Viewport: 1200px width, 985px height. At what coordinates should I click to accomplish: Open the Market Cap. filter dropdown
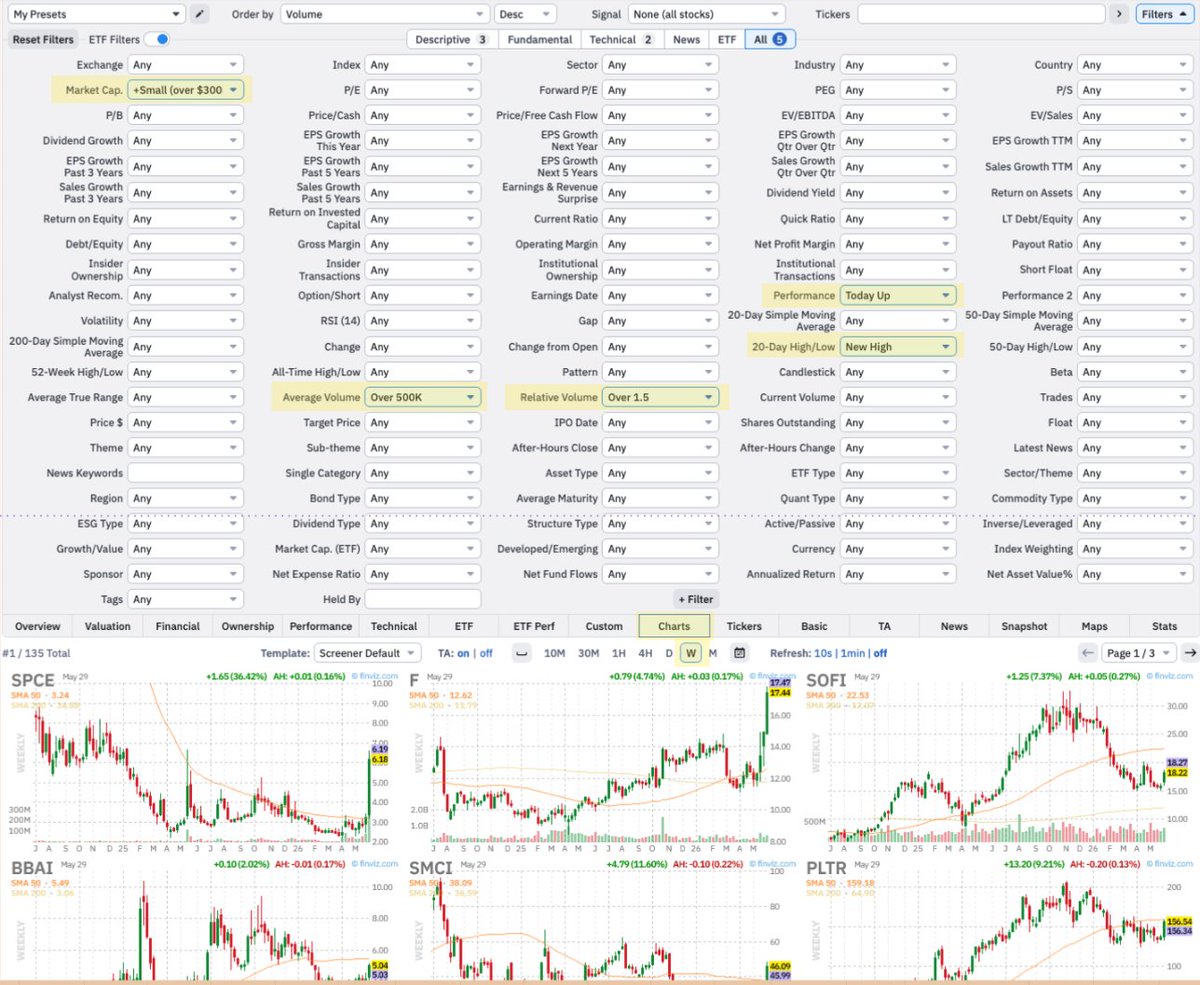pos(186,90)
